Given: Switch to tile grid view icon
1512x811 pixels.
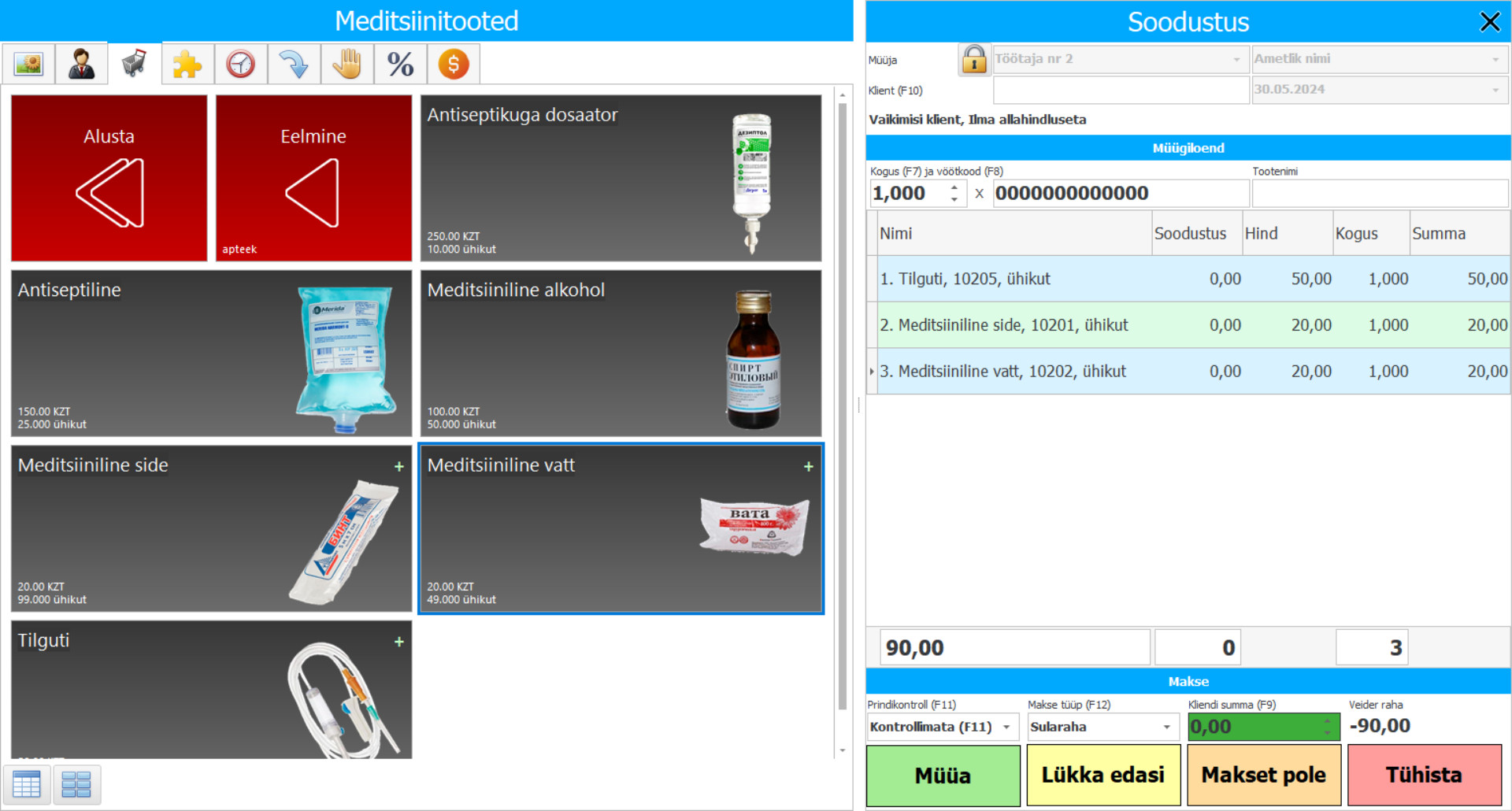Looking at the screenshot, I should pos(76,784).
